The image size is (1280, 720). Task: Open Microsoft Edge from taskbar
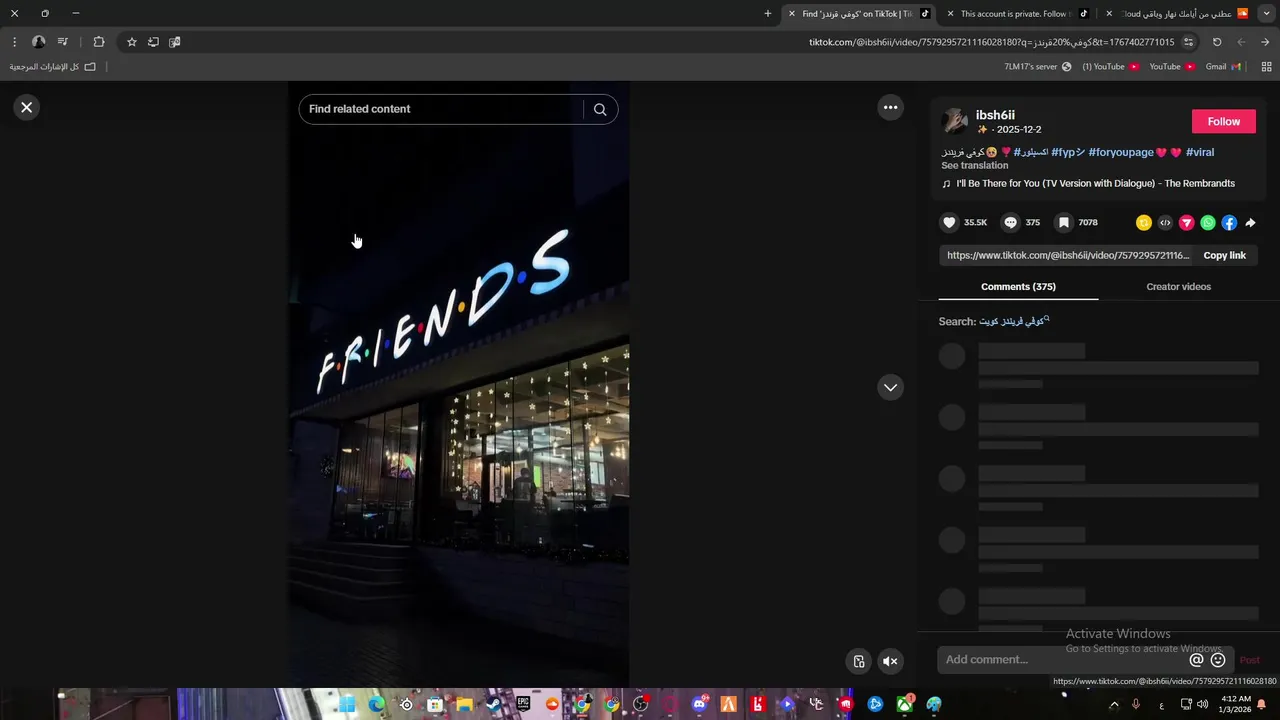(376, 705)
